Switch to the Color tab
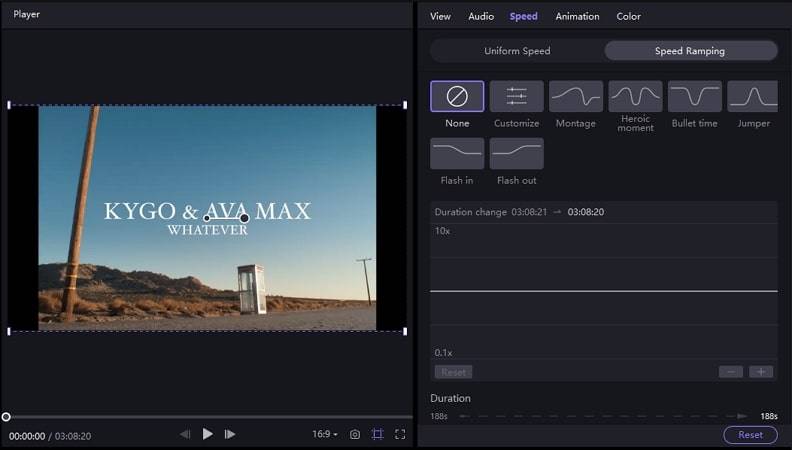This screenshot has height=450, width=792. click(x=628, y=16)
